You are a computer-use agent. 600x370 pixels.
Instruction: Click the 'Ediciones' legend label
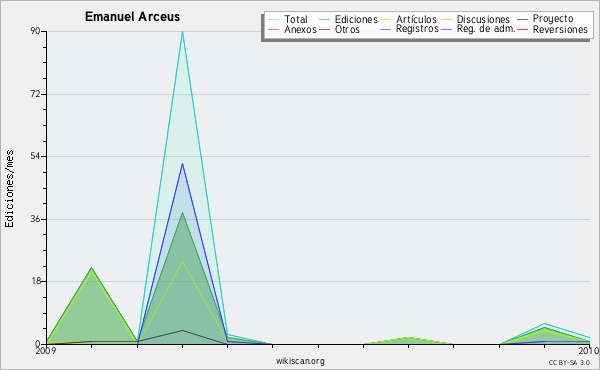[356, 19]
